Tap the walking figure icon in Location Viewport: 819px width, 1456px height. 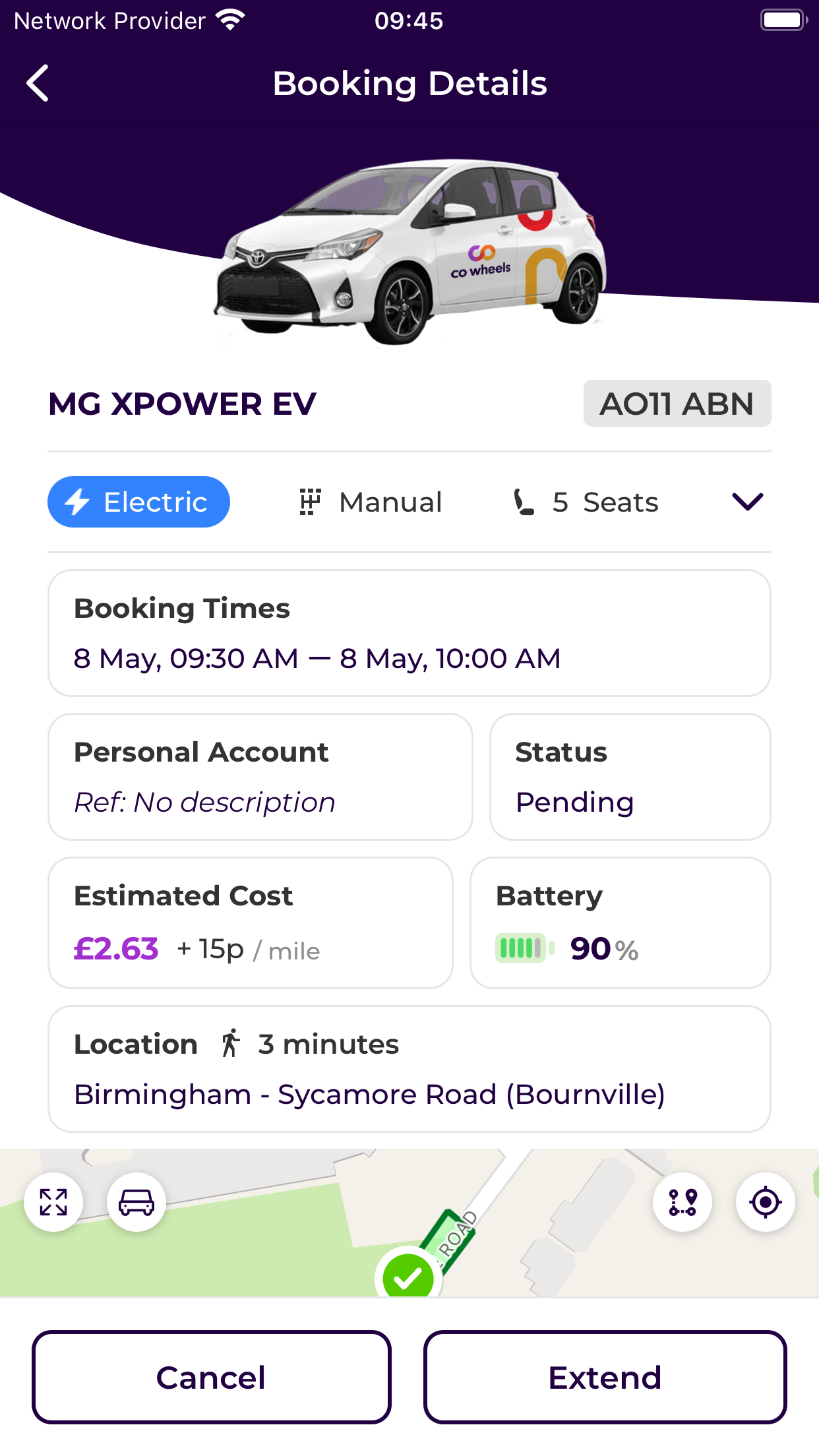click(x=230, y=1043)
